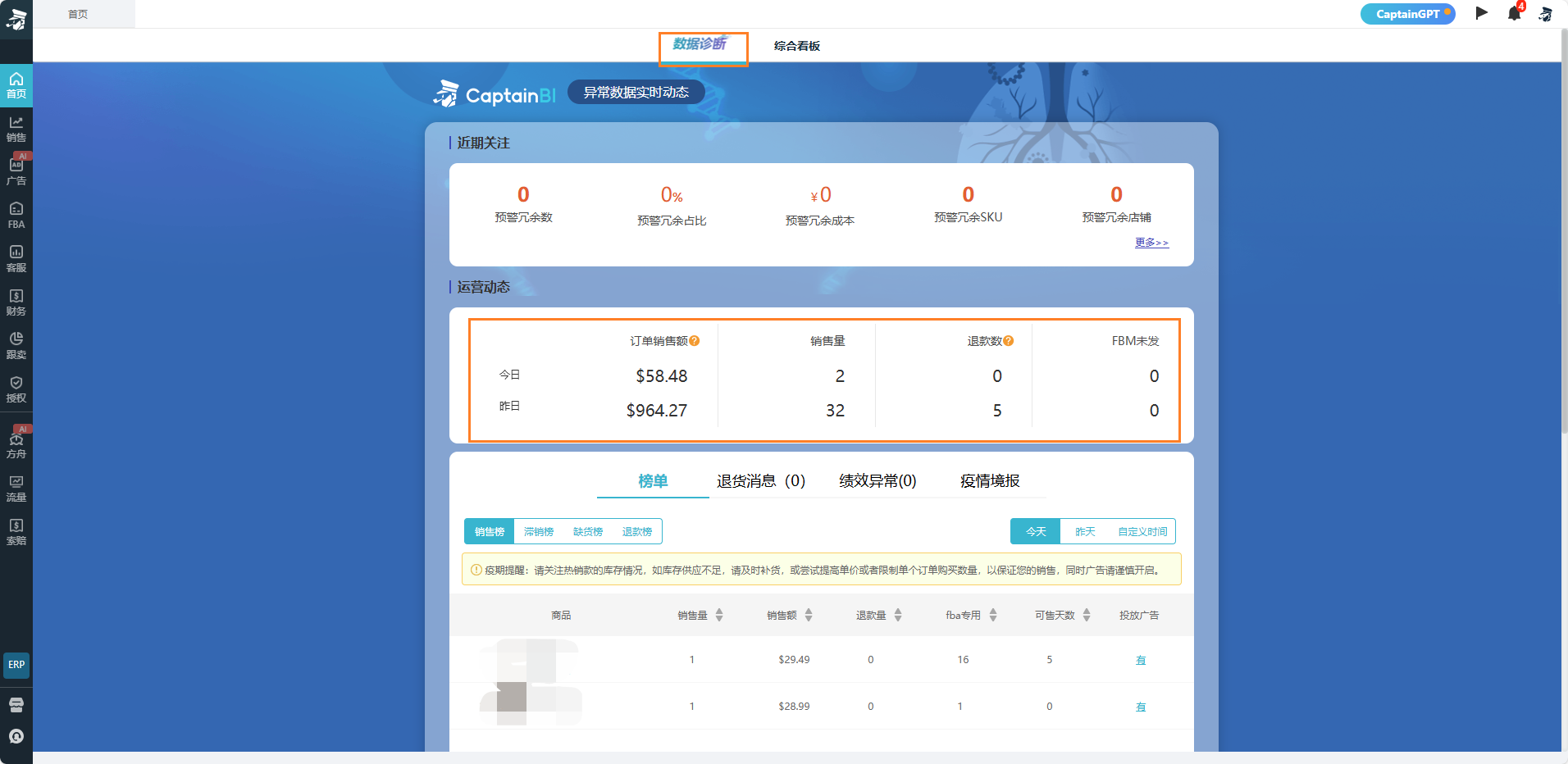Select the 自定义时间 custom range toggle
1568x764 pixels.
coord(1142,531)
